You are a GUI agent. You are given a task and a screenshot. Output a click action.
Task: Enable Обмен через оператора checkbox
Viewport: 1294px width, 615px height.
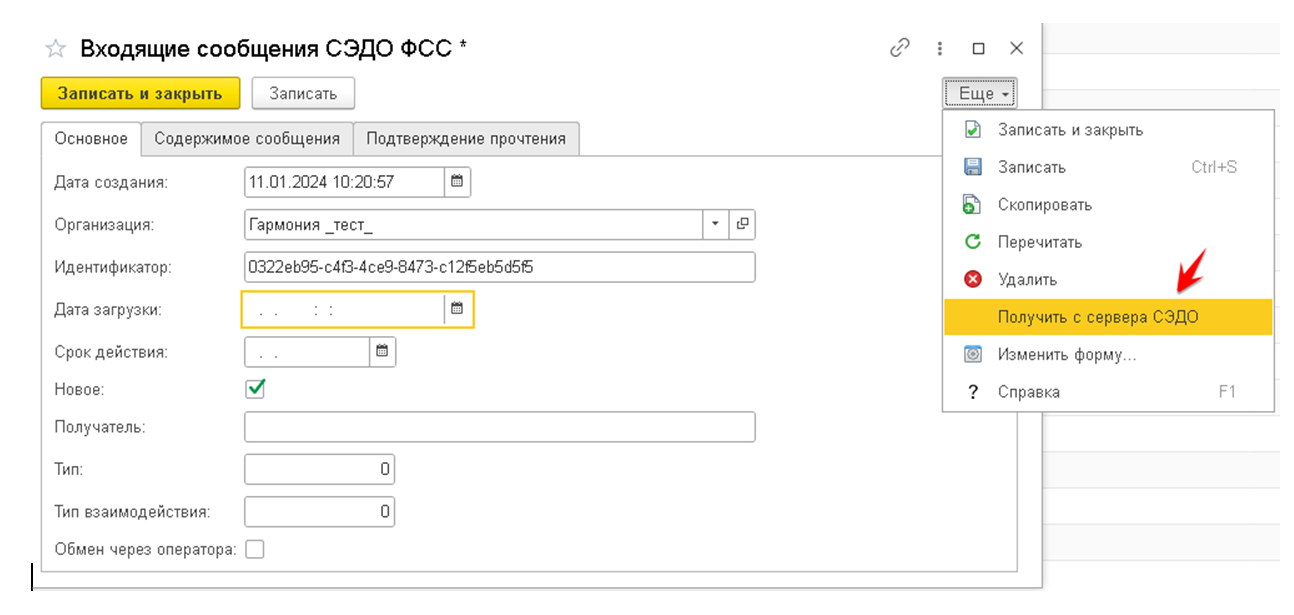click(x=255, y=549)
